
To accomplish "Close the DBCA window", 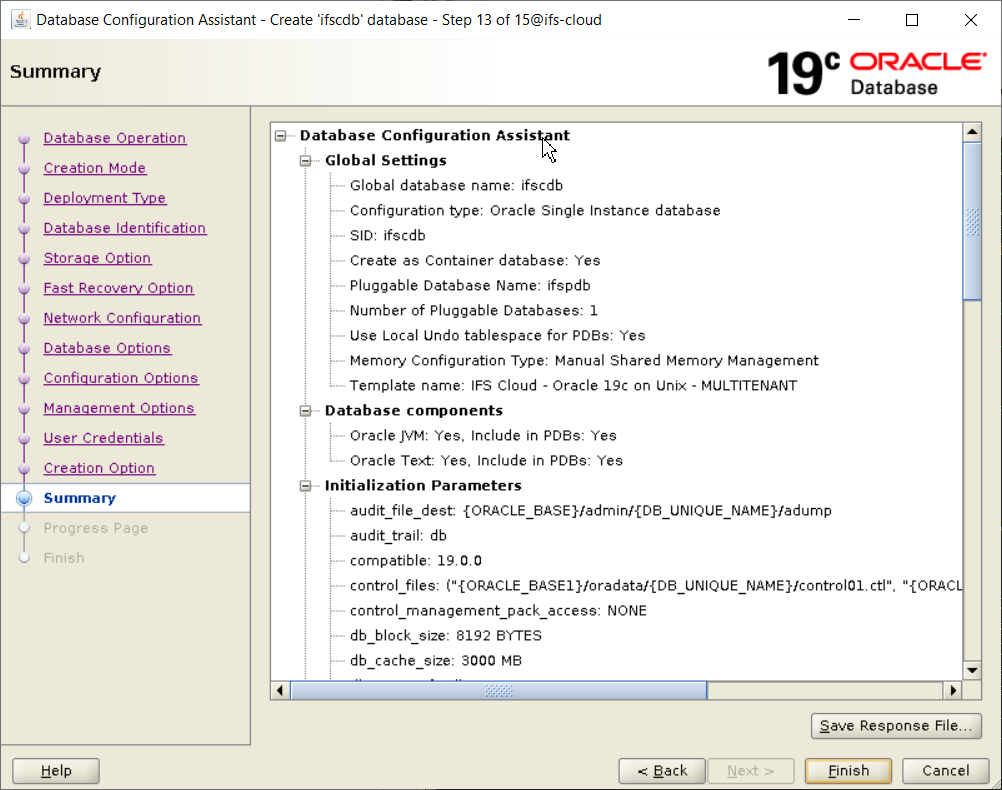I will click(971, 20).
